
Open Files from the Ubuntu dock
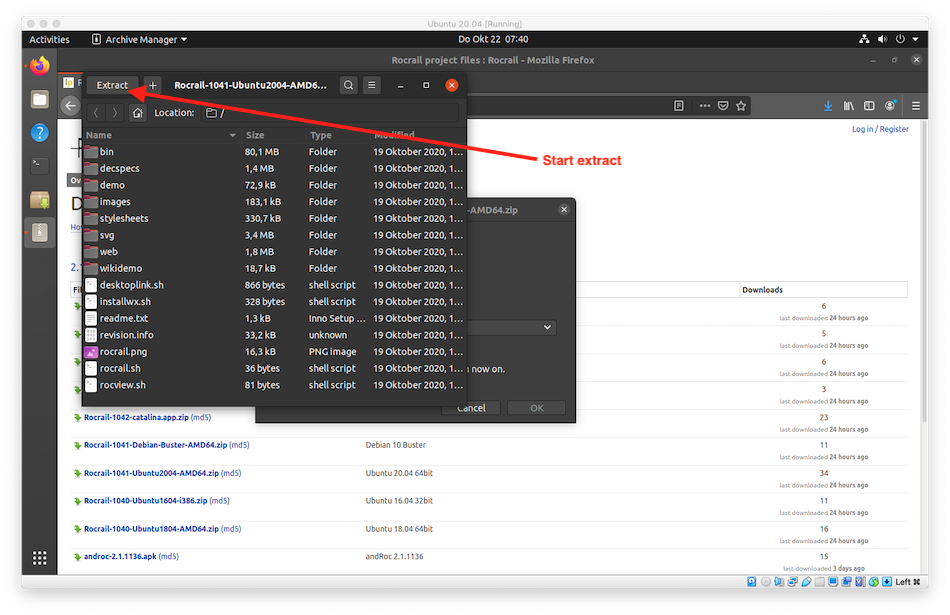click(x=39, y=99)
